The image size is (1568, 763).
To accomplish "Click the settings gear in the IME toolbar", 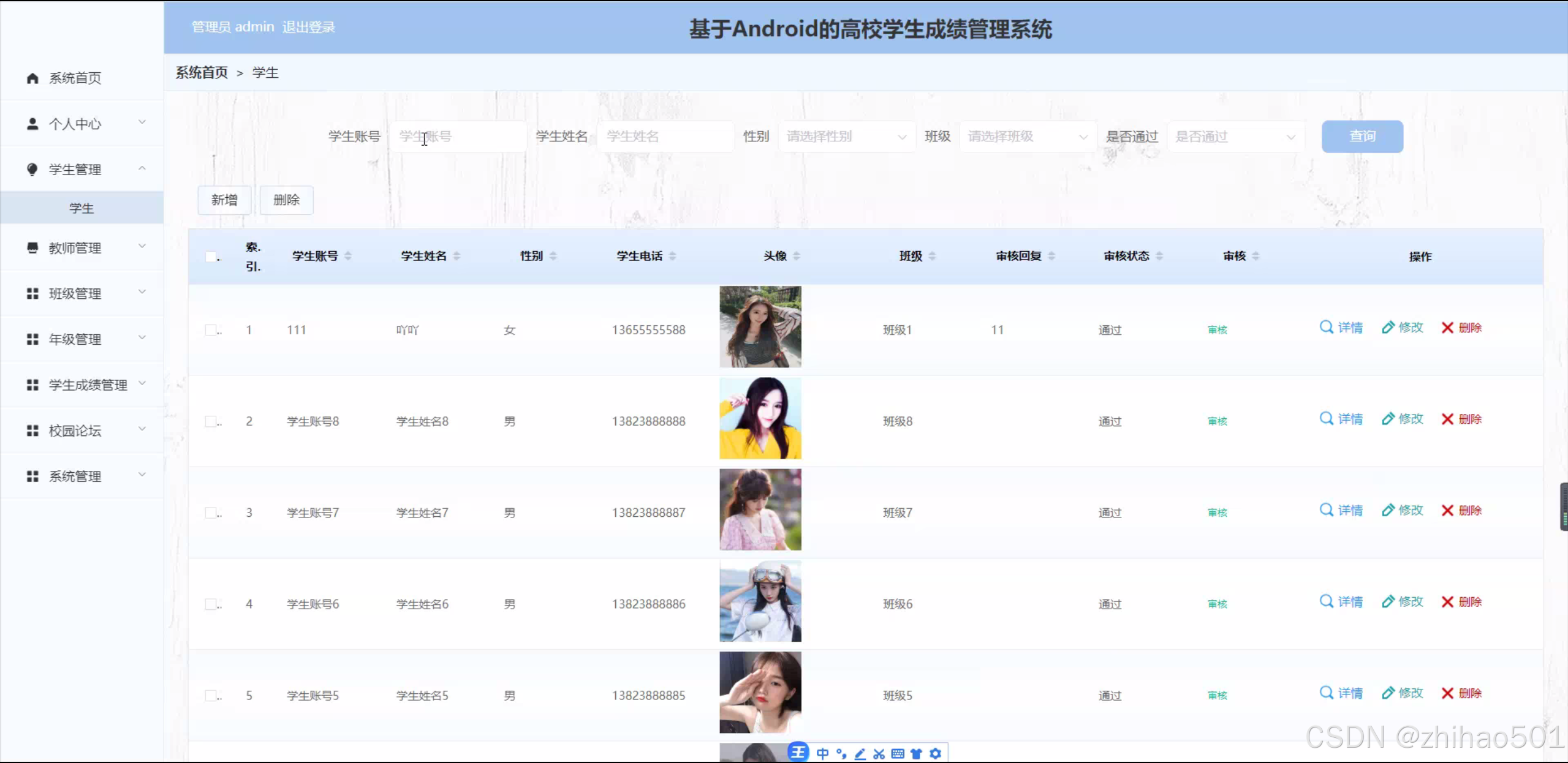I will [x=935, y=754].
